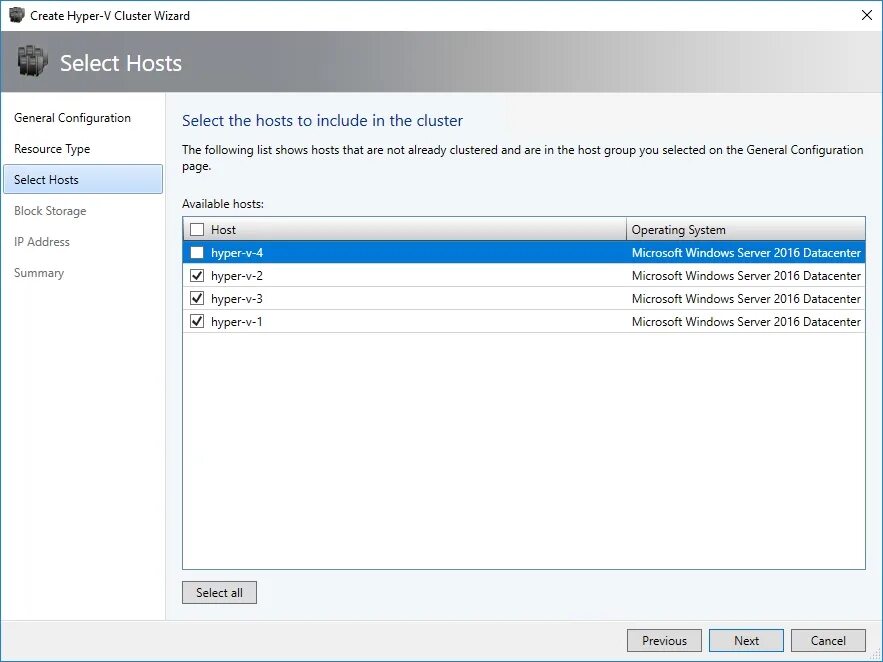Select the hyper-v-2 host name

237,276
